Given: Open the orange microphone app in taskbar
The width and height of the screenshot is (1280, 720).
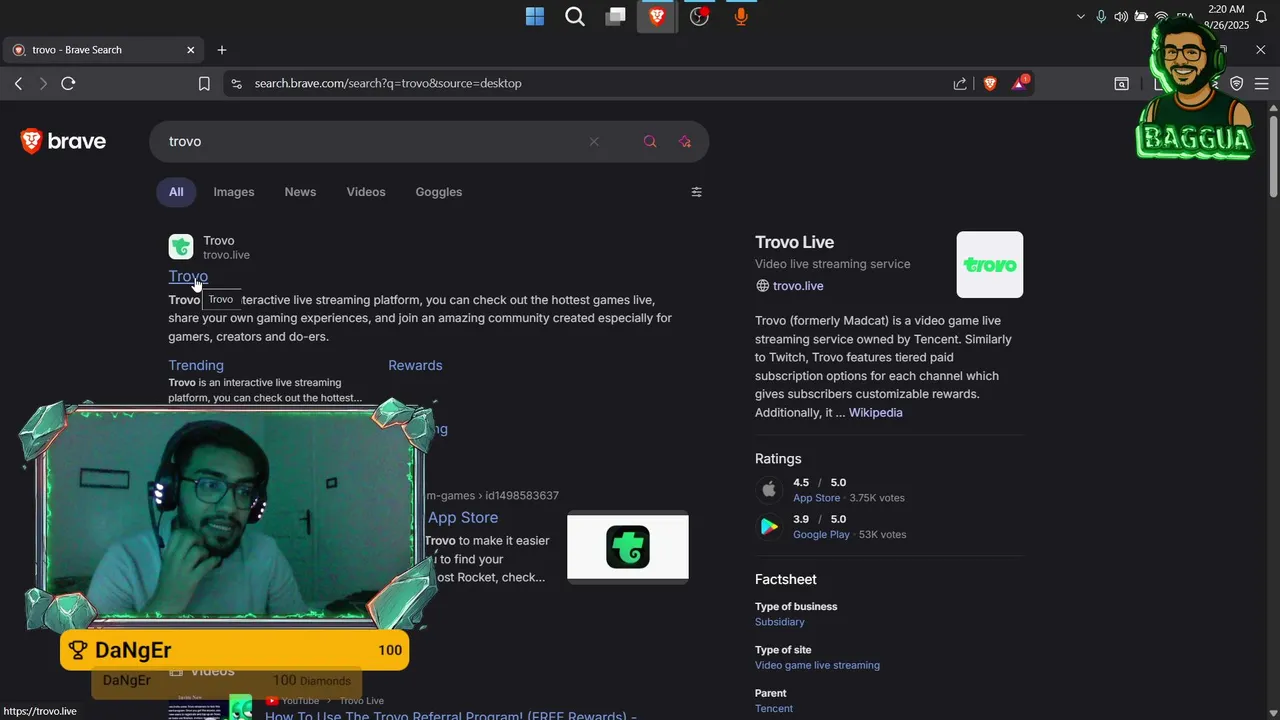Looking at the screenshot, I should pos(741,16).
